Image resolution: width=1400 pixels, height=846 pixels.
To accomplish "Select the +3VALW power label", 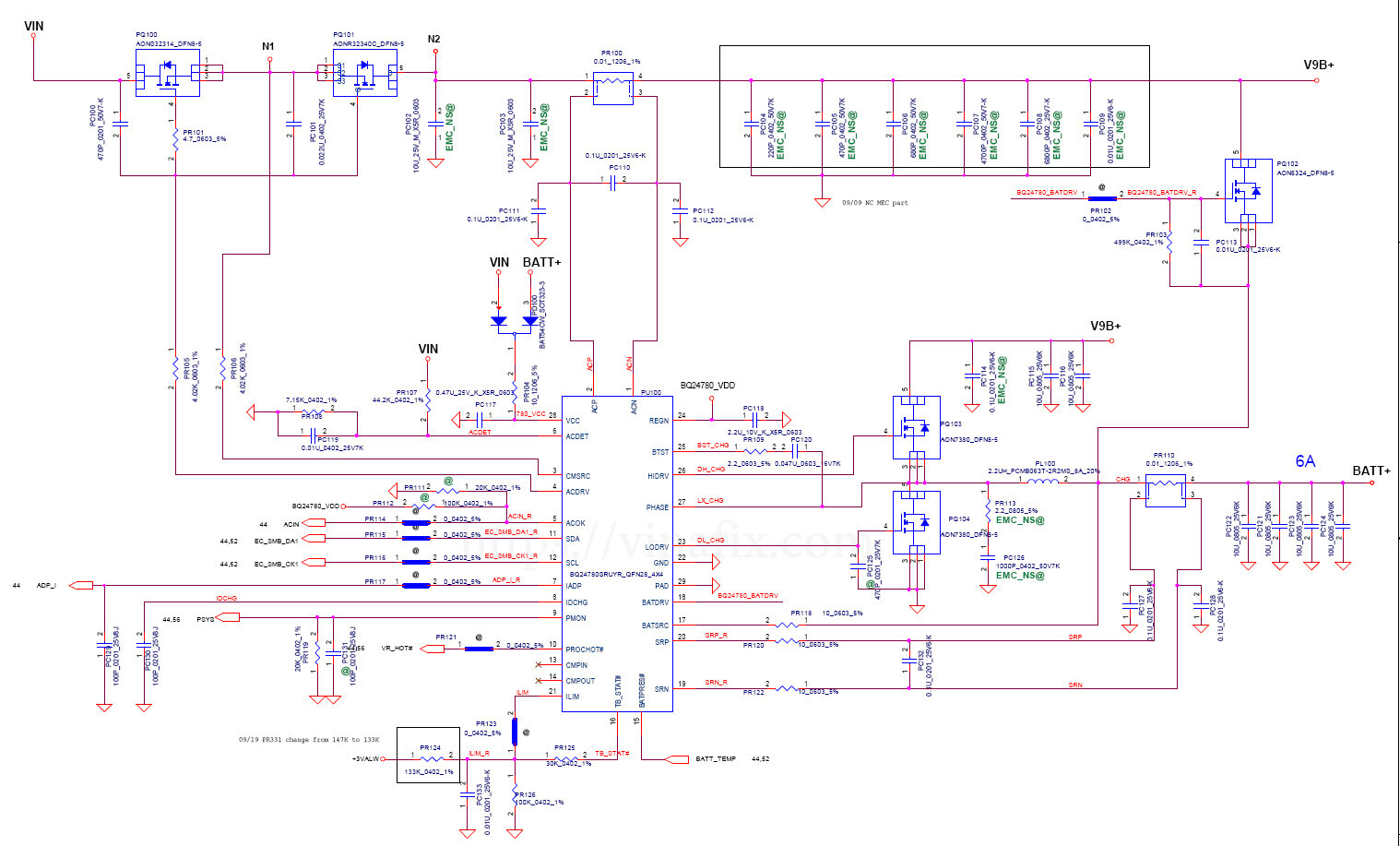I will (366, 758).
